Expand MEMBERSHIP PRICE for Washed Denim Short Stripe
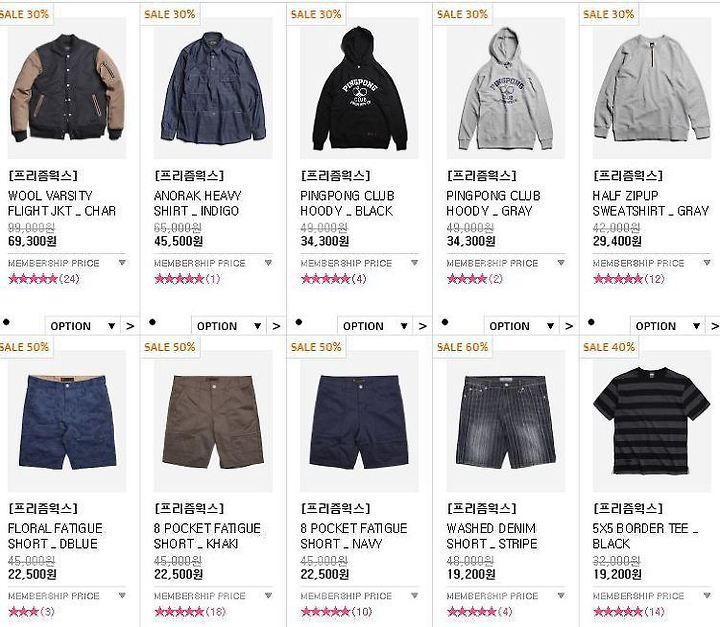The image size is (720, 627). pos(561,595)
